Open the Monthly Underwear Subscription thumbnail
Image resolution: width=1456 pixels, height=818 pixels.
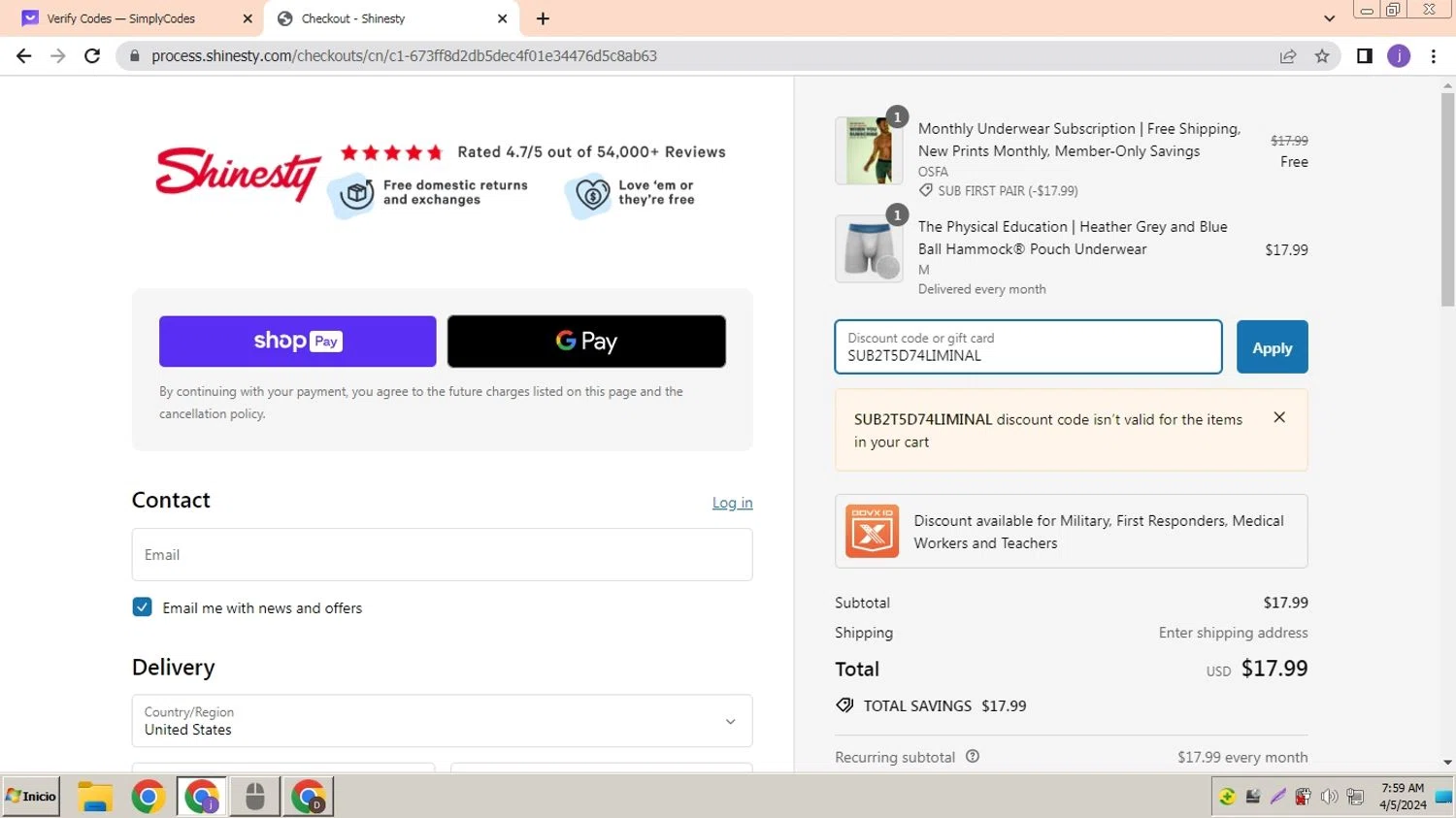coord(869,150)
